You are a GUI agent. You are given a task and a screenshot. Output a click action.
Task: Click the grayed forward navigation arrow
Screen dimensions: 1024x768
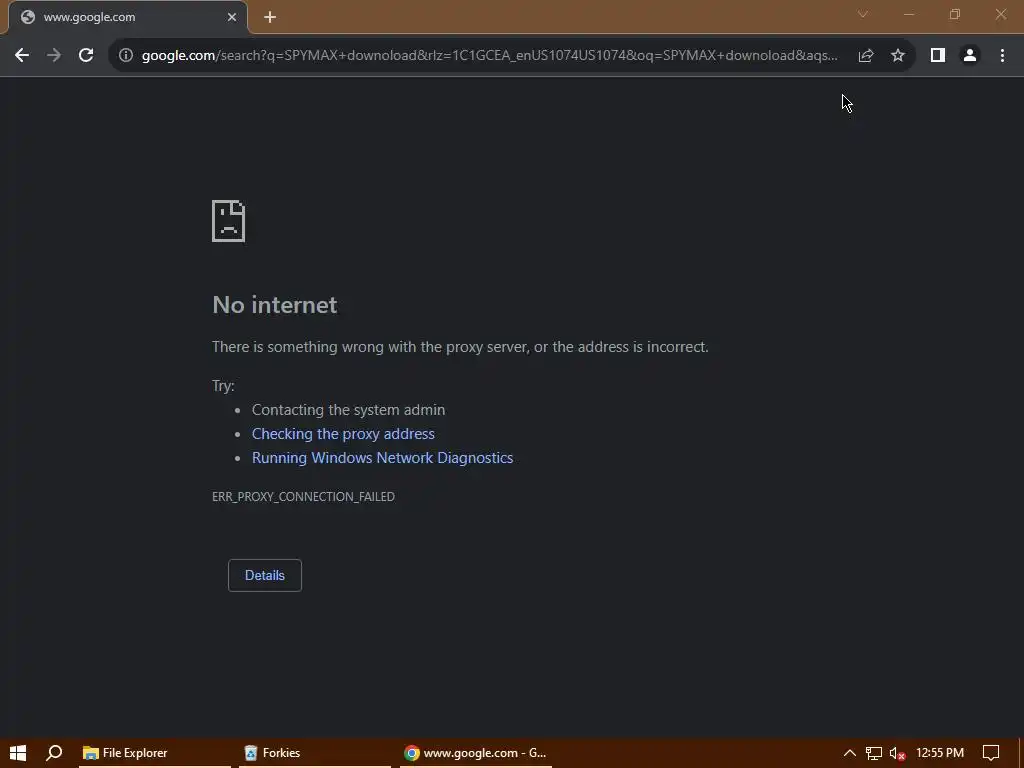[54, 56]
